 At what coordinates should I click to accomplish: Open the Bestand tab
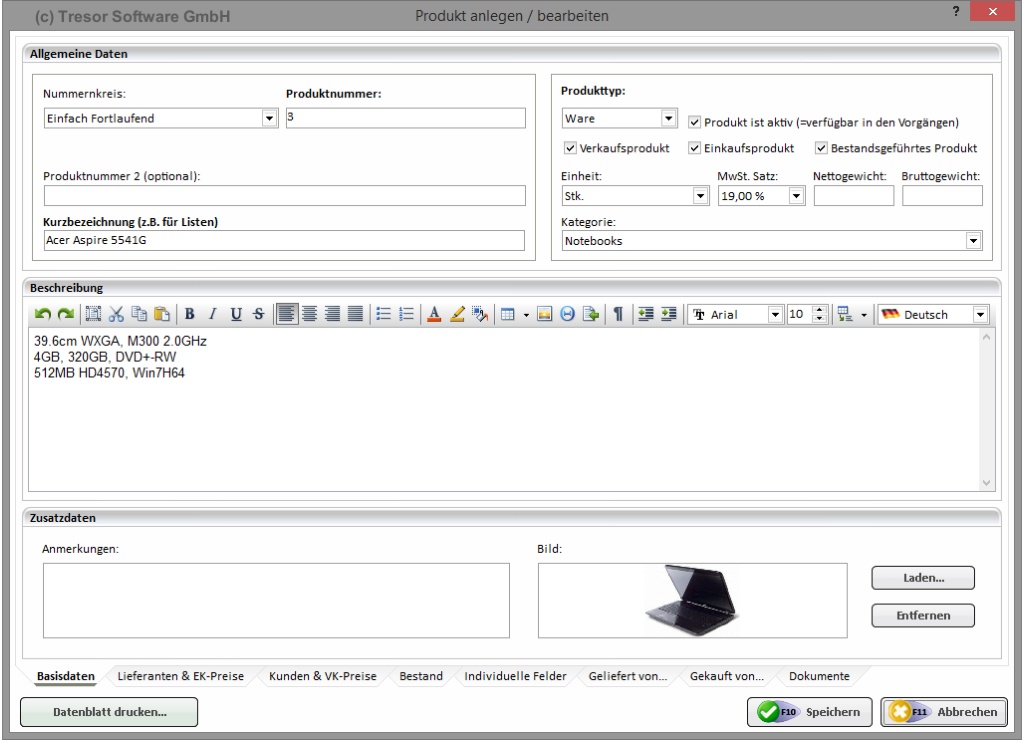tap(420, 676)
